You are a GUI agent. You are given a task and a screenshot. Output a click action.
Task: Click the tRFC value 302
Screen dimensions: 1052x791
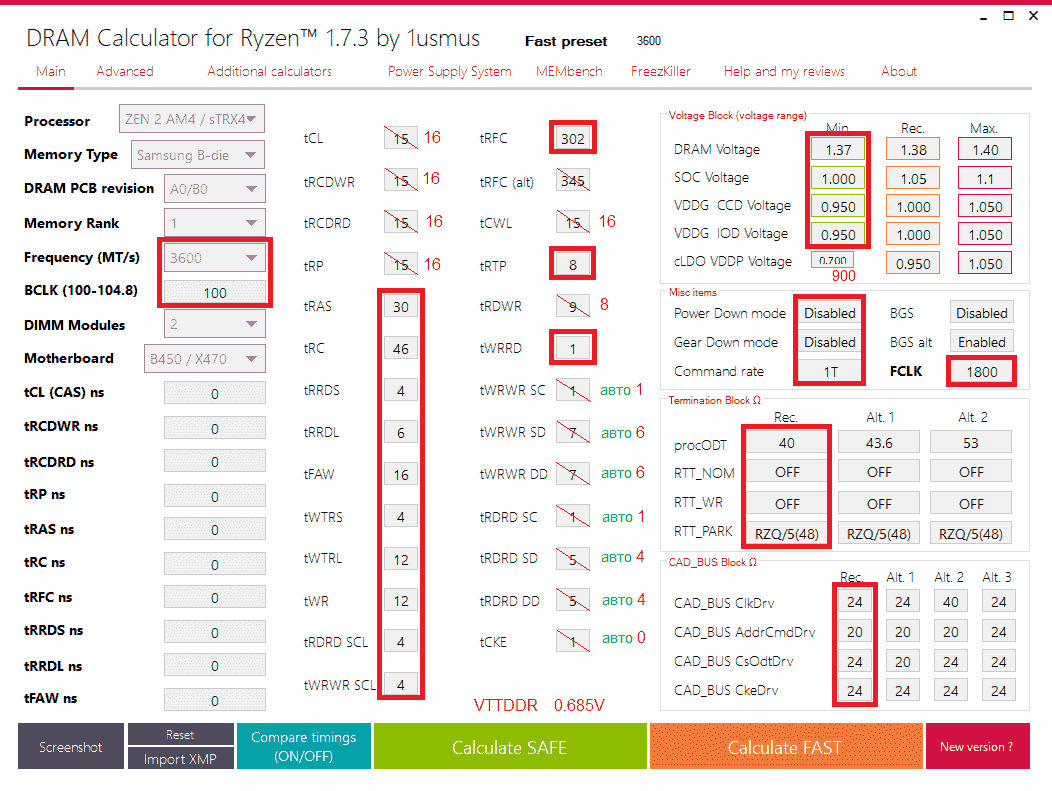[572, 138]
